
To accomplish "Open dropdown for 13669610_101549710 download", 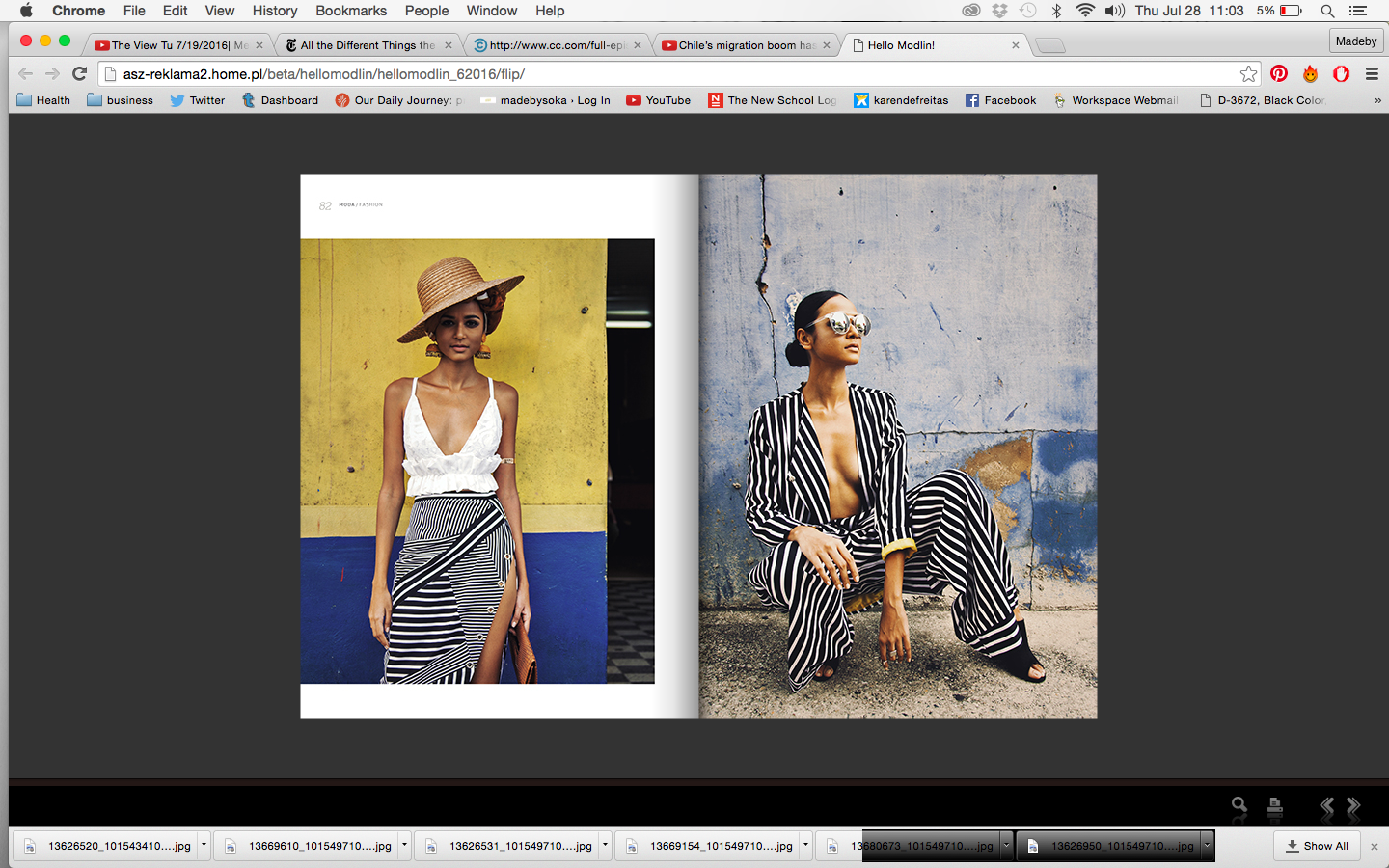I will tap(404, 845).
